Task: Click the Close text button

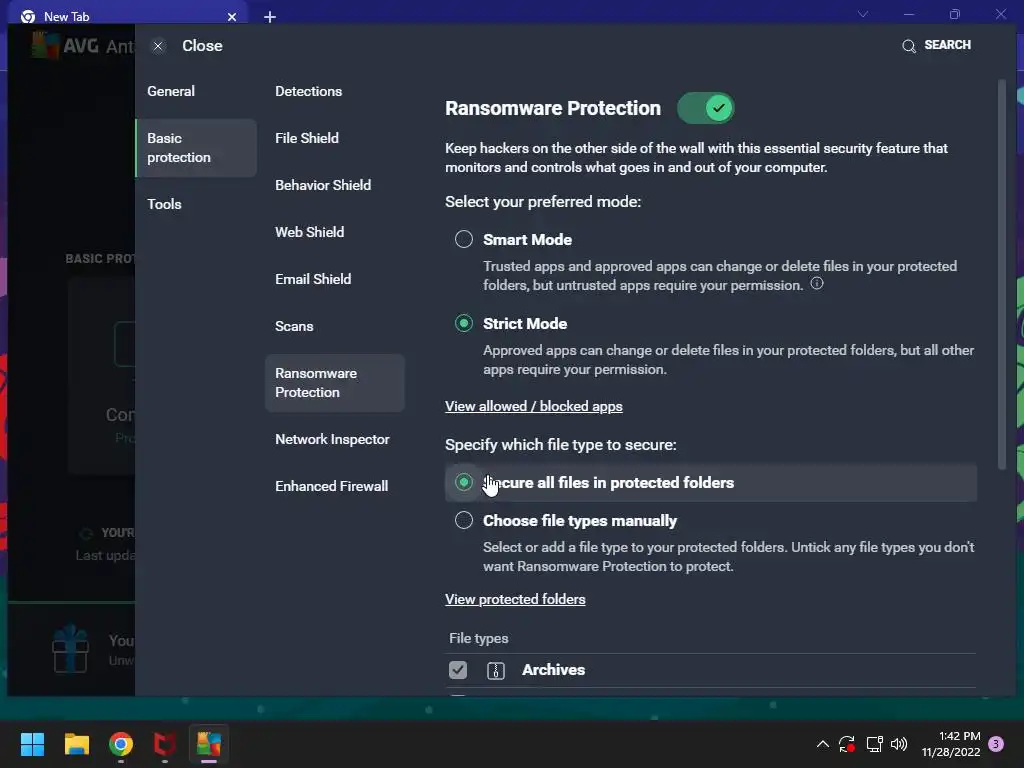Action: [202, 46]
